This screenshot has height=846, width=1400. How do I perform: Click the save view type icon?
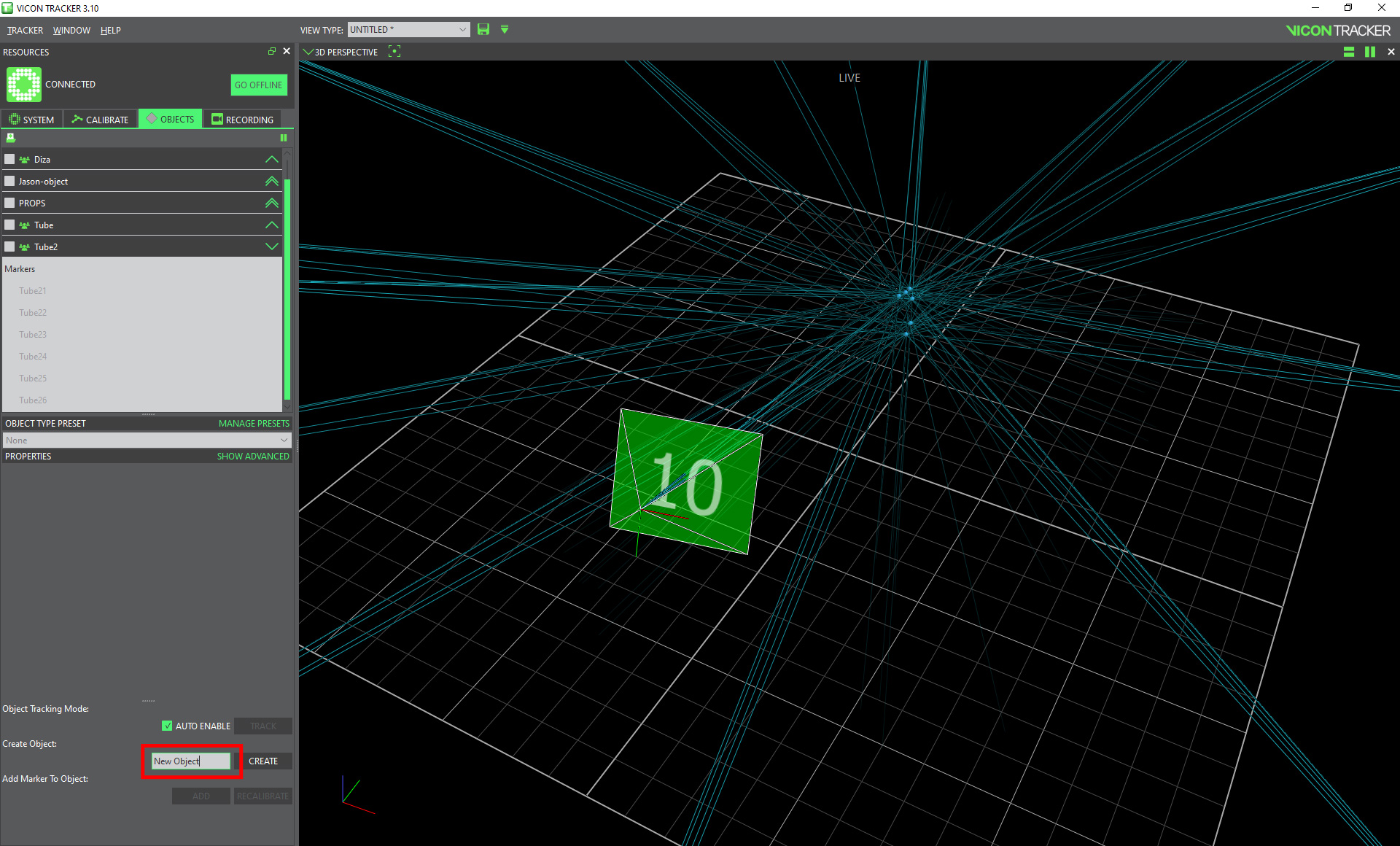(x=483, y=29)
